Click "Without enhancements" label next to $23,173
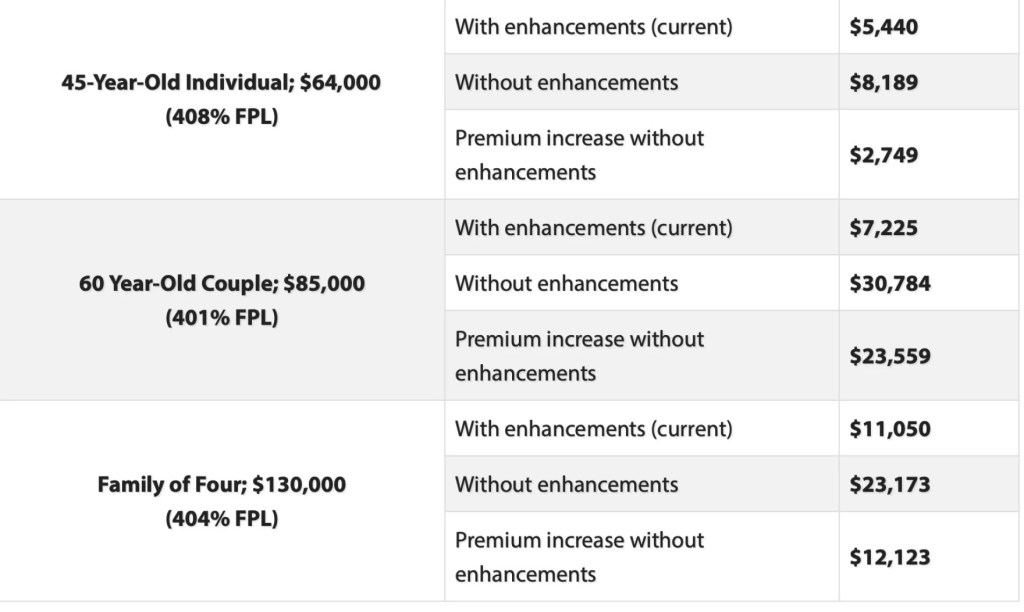1024x612 pixels. pos(567,484)
